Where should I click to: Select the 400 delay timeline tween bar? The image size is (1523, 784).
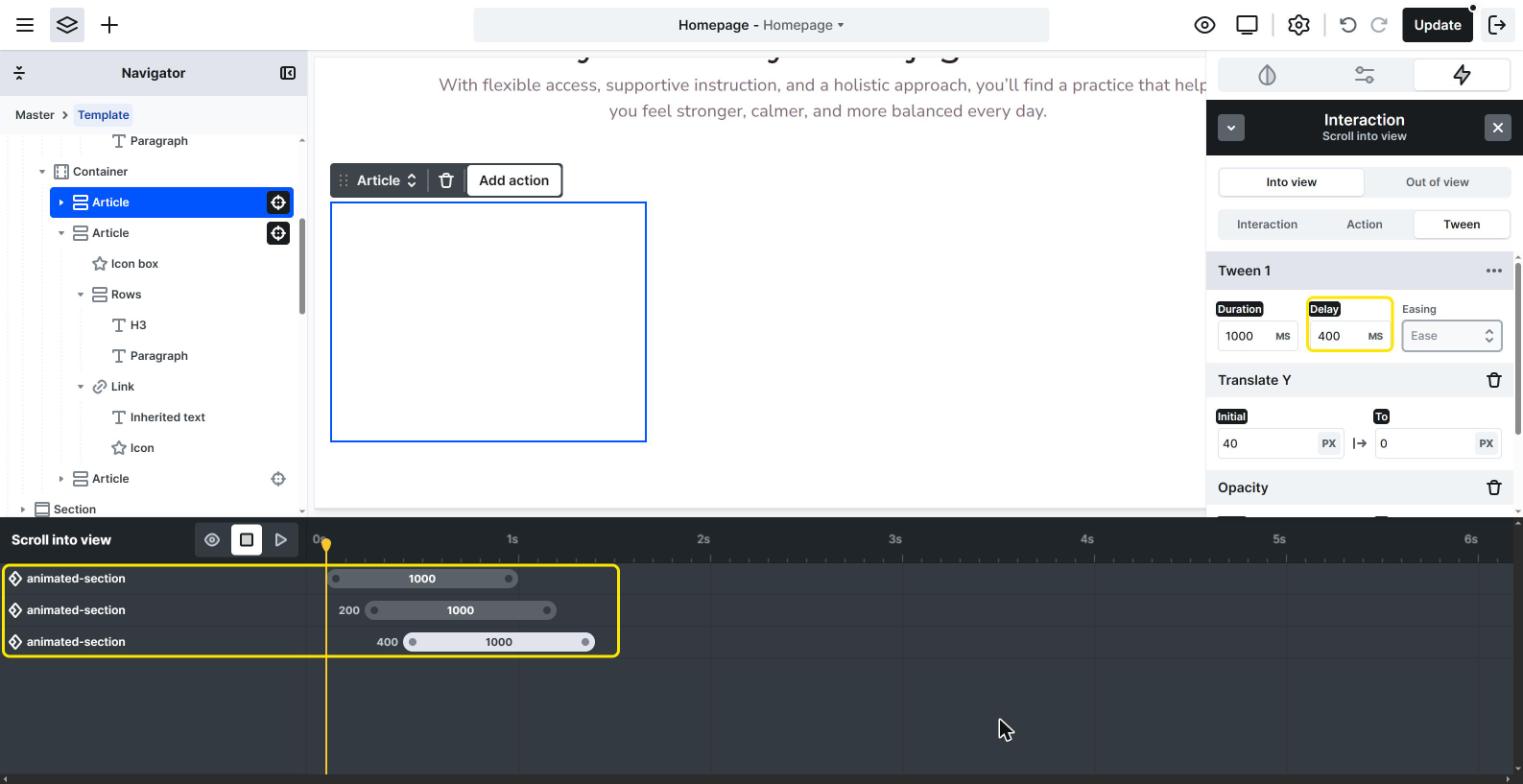pyautogui.click(x=499, y=642)
